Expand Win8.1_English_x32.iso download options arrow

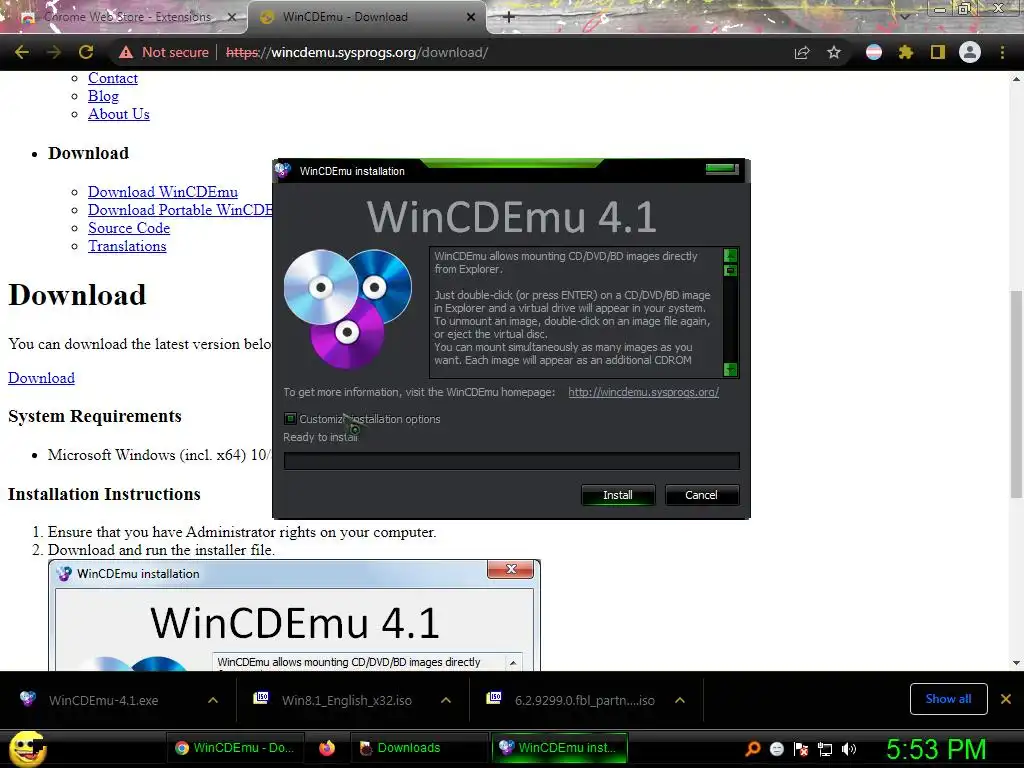[x=446, y=699]
